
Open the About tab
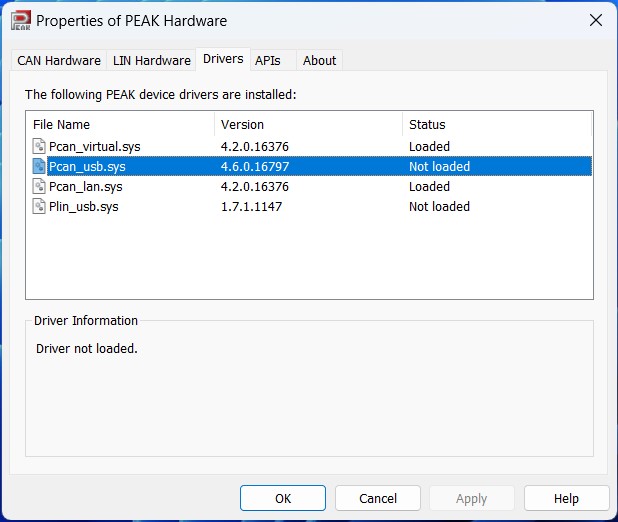click(320, 61)
